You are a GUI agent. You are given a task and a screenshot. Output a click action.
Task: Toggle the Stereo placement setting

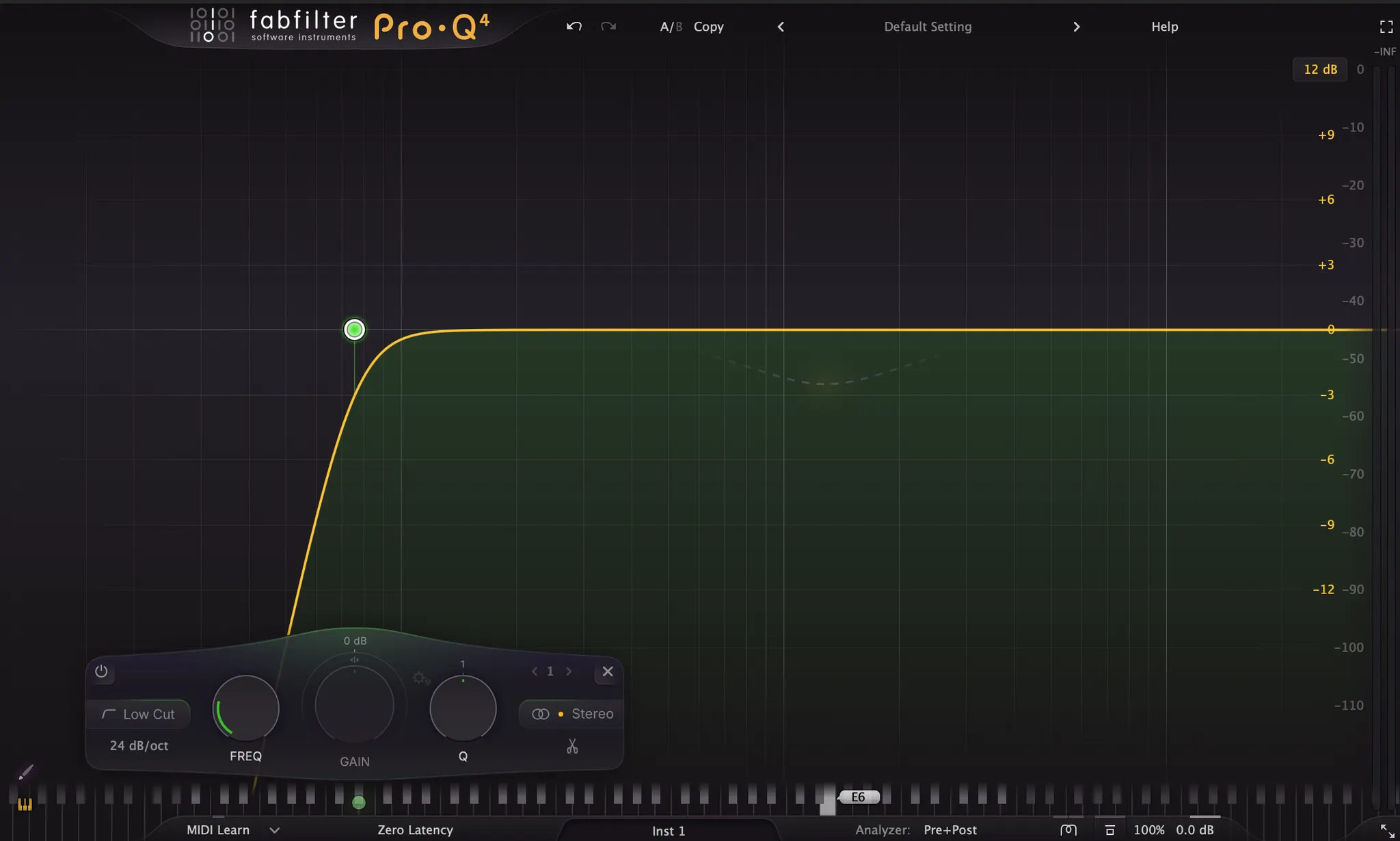pyautogui.click(x=573, y=714)
